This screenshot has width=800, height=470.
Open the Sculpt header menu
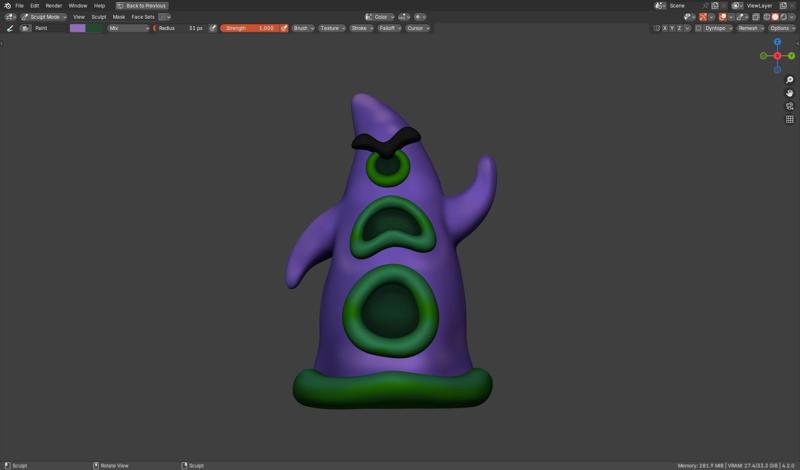(x=98, y=17)
